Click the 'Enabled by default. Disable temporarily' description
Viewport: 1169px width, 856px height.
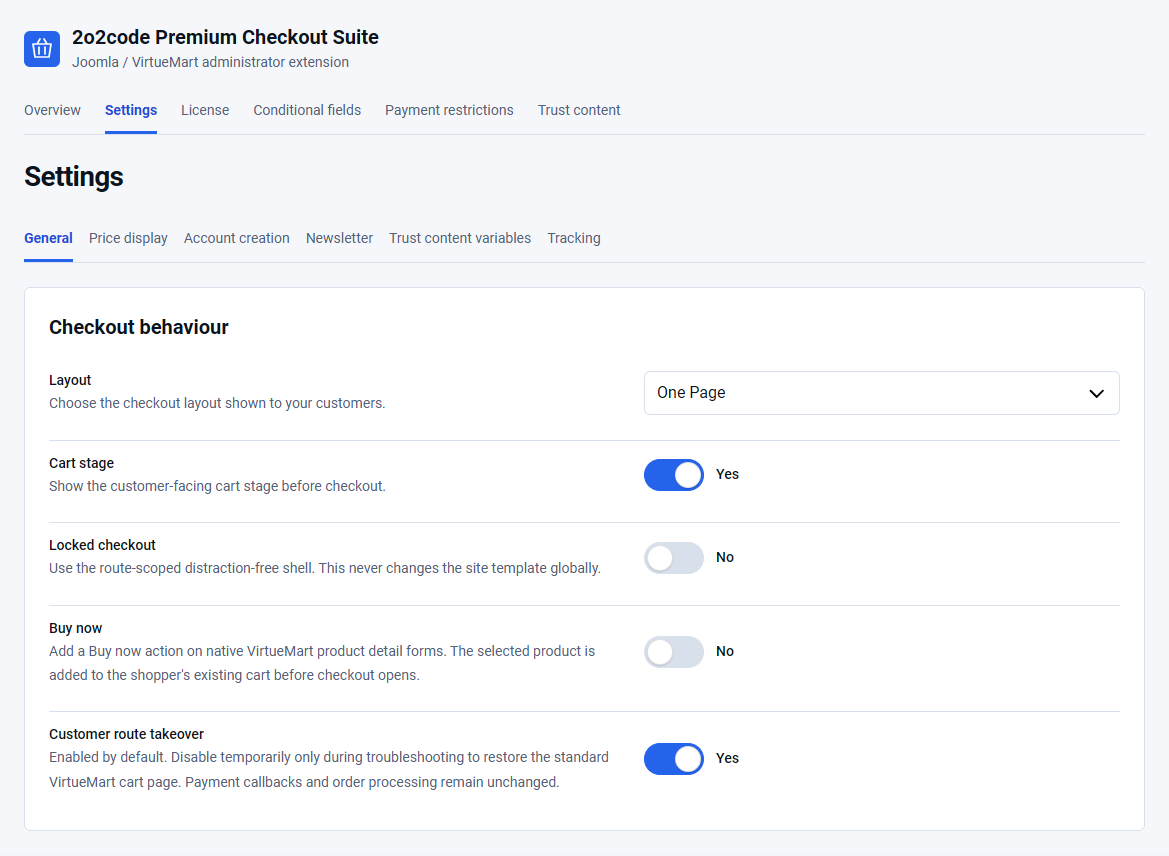[329, 770]
